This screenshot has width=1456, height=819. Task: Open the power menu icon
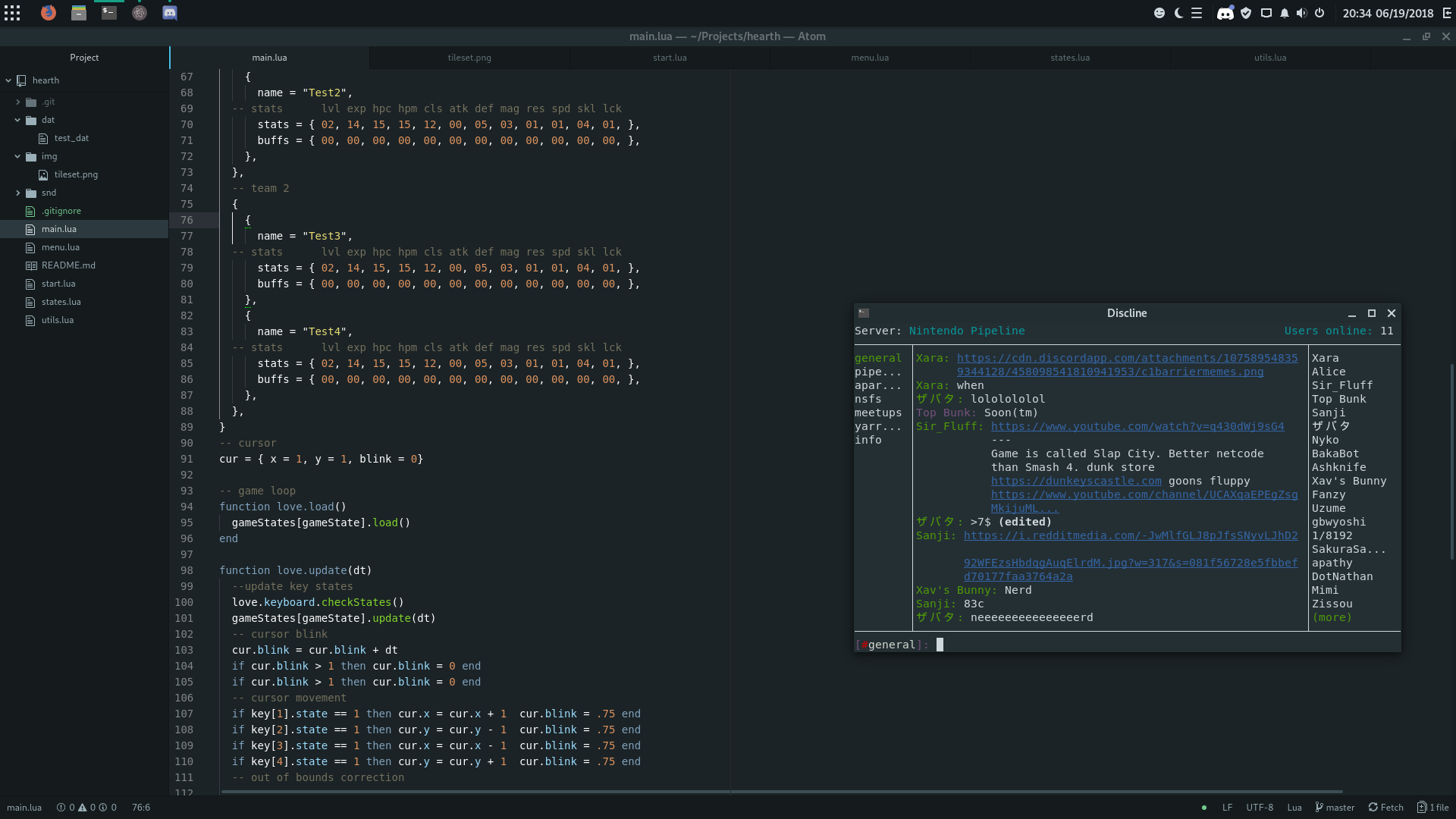click(1319, 13)
